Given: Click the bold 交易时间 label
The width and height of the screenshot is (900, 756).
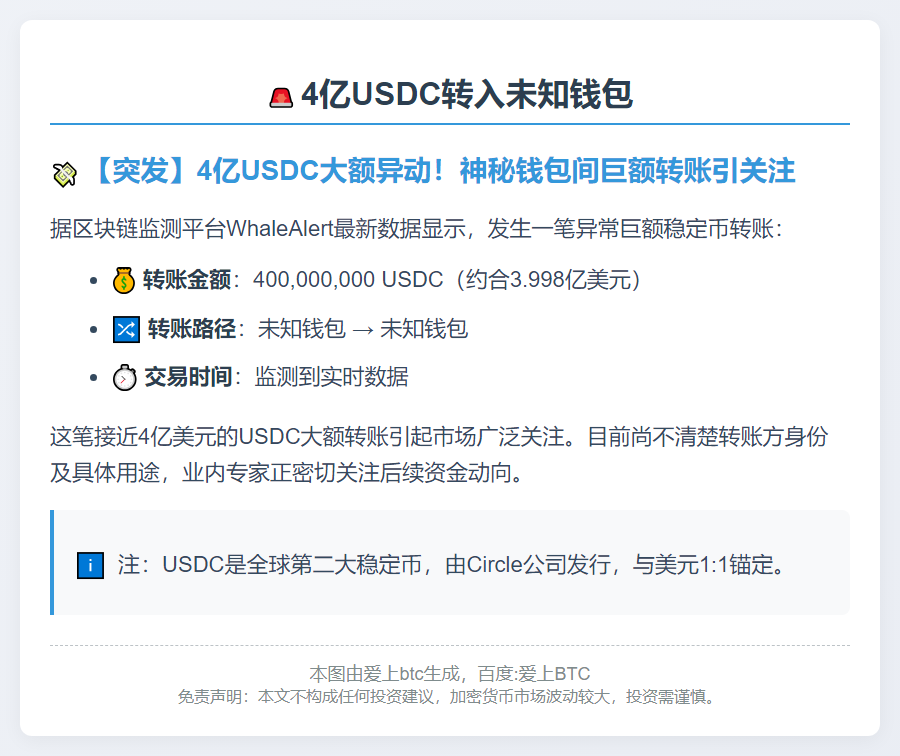Looking at the screenshot, I should [188, 378].
